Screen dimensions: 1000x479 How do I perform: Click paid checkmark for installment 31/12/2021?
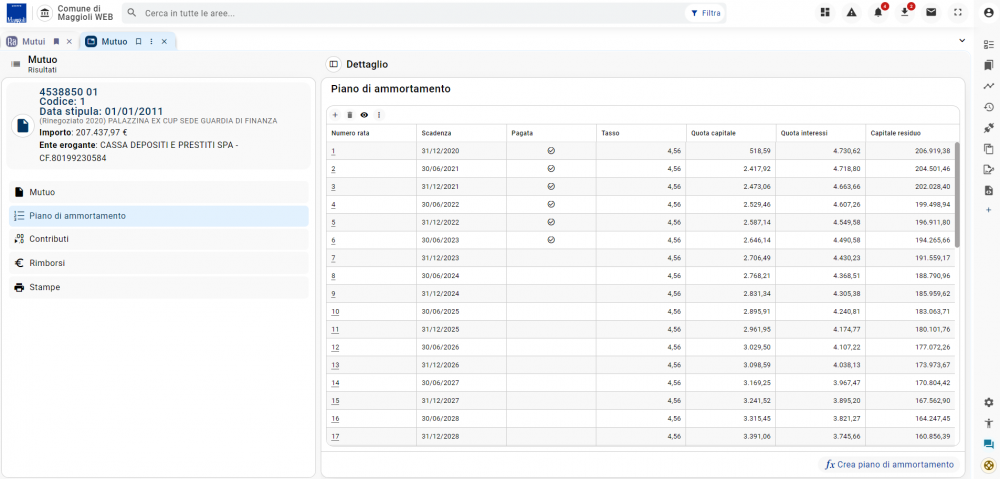(551, 186)
